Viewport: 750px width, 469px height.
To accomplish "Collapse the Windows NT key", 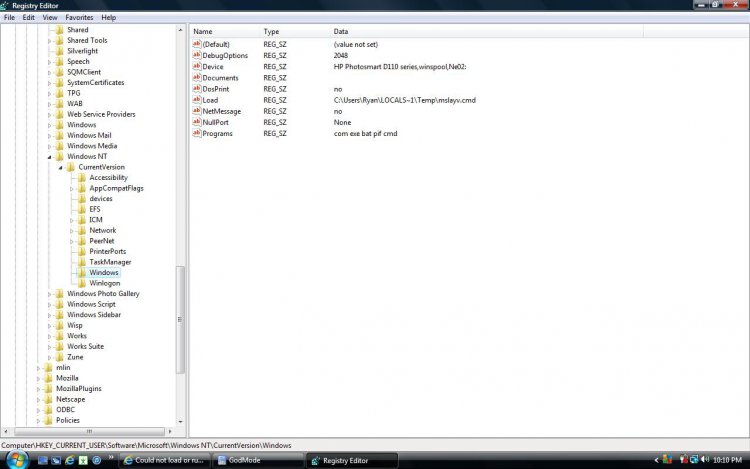I will click(x=49, y=157).
